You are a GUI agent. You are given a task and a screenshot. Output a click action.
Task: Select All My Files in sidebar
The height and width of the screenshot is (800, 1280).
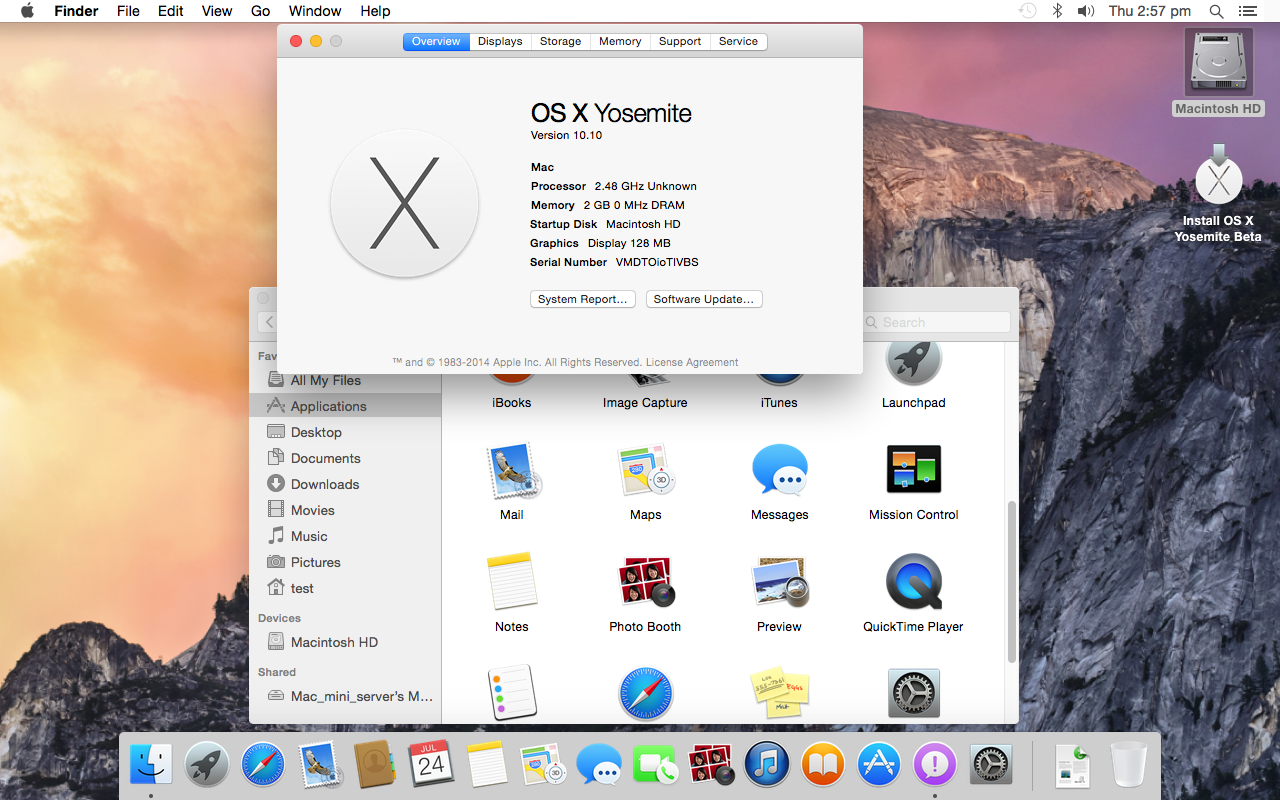(x=345, y=380)
